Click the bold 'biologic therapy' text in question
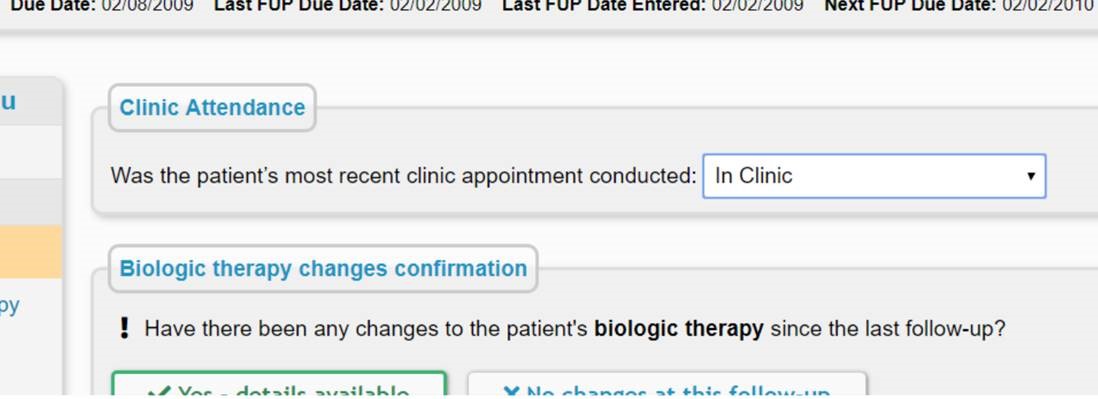Image resolution: width=1098 pixels, height=399 pixels. (x=679, y=328)
